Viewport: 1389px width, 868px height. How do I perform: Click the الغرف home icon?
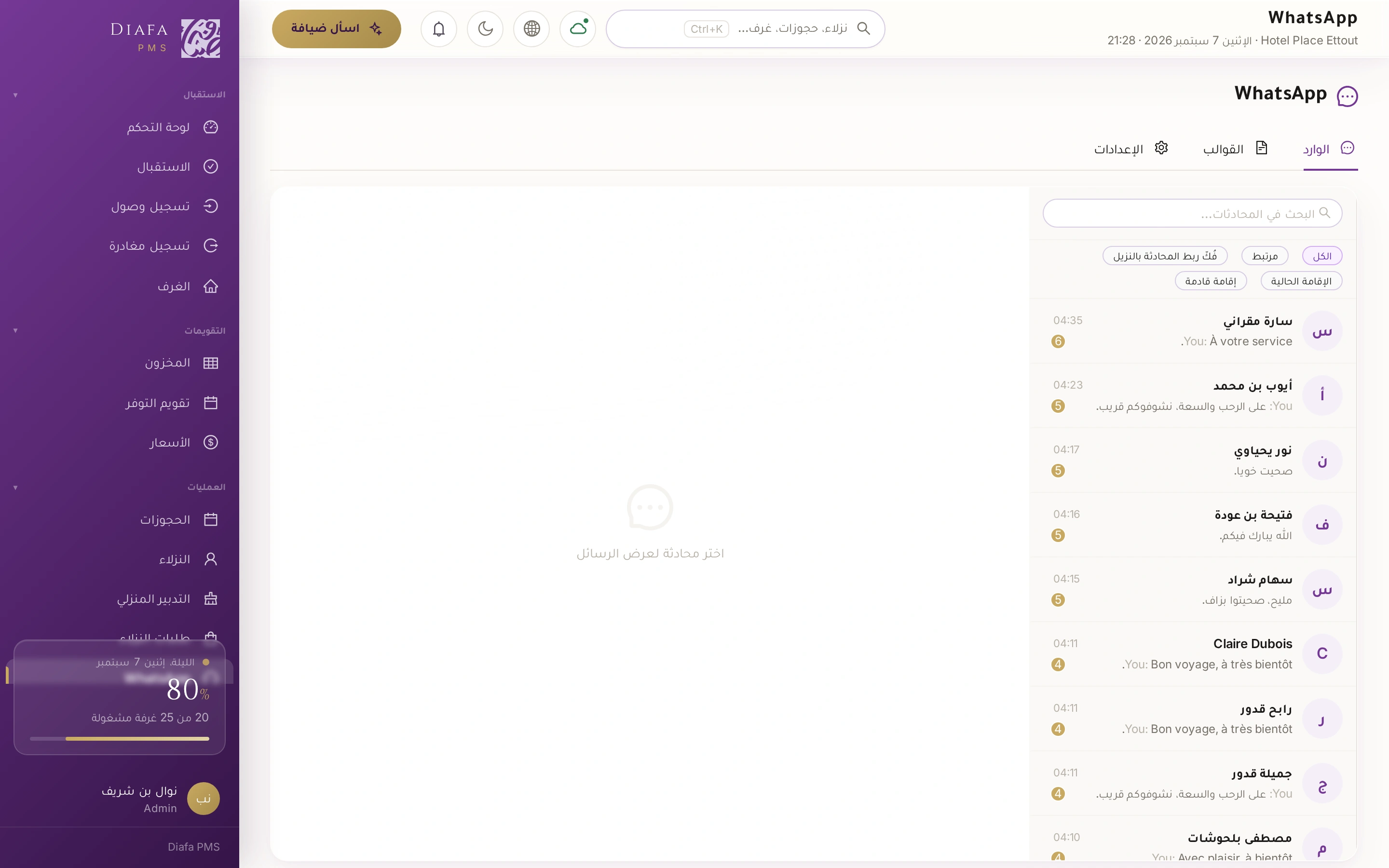click(x=211, y=286)
